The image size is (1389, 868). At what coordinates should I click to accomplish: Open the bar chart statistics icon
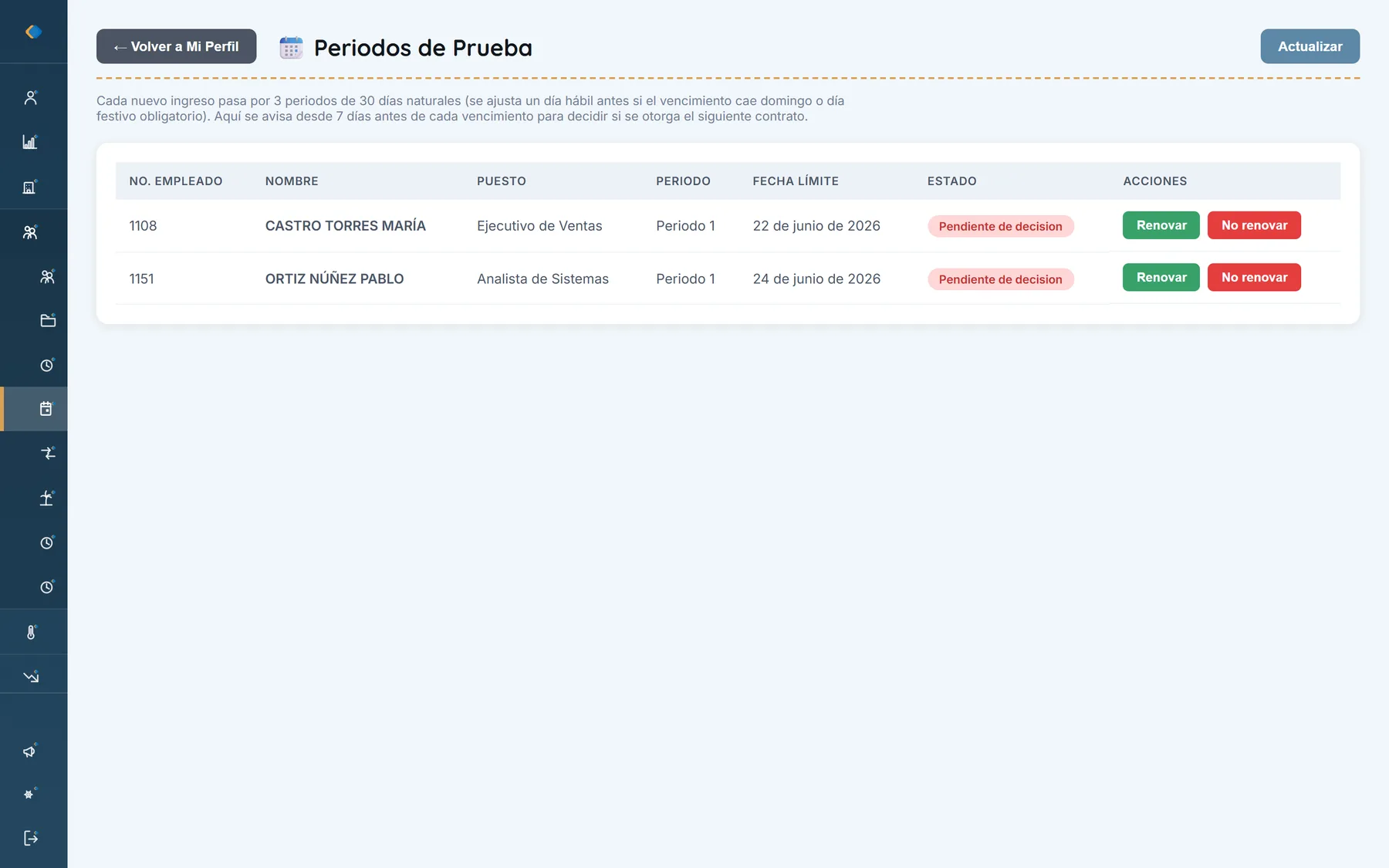[x=31, y=142]
